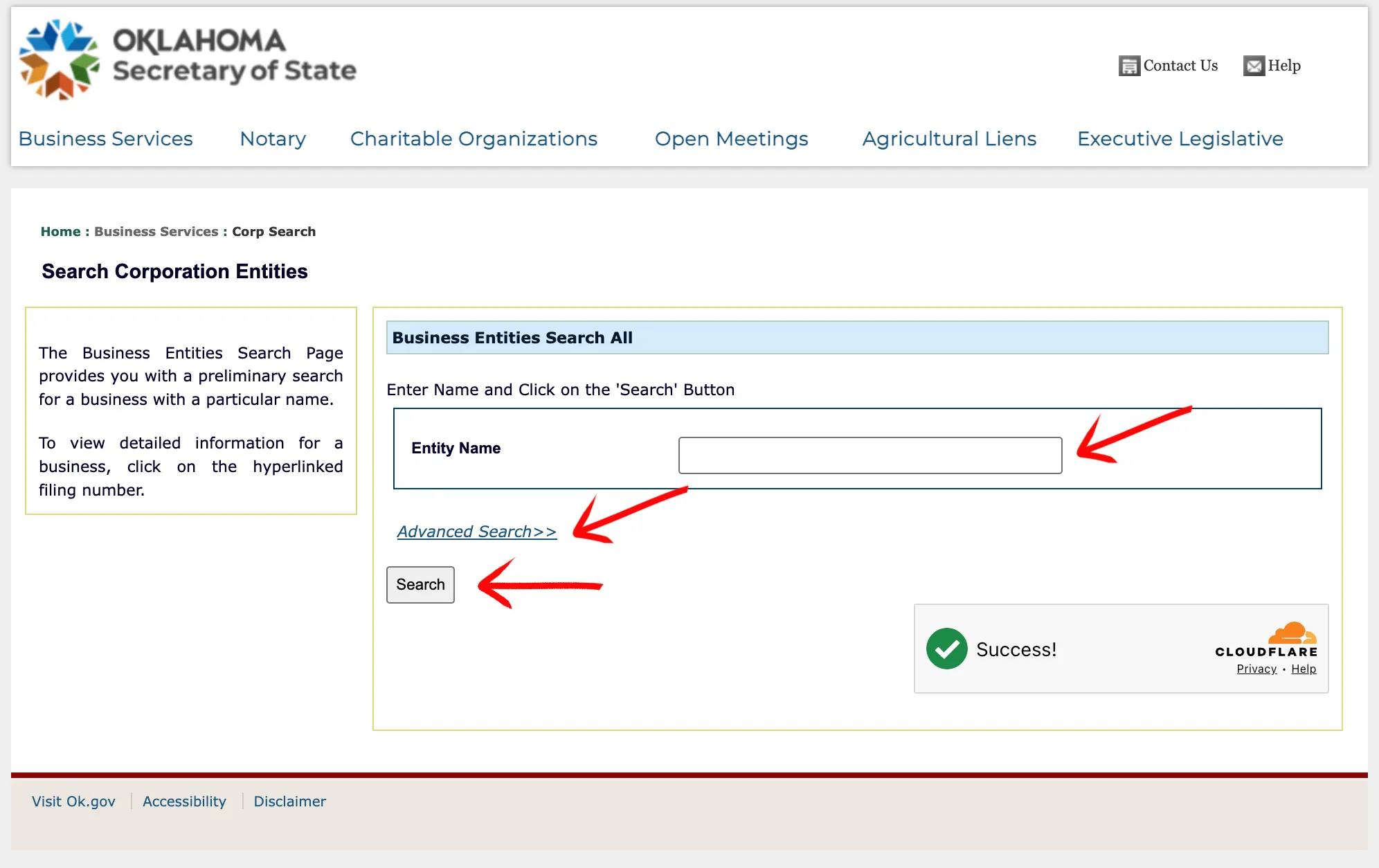
Task: Open the Business Services menu
Action: (106, 138)
